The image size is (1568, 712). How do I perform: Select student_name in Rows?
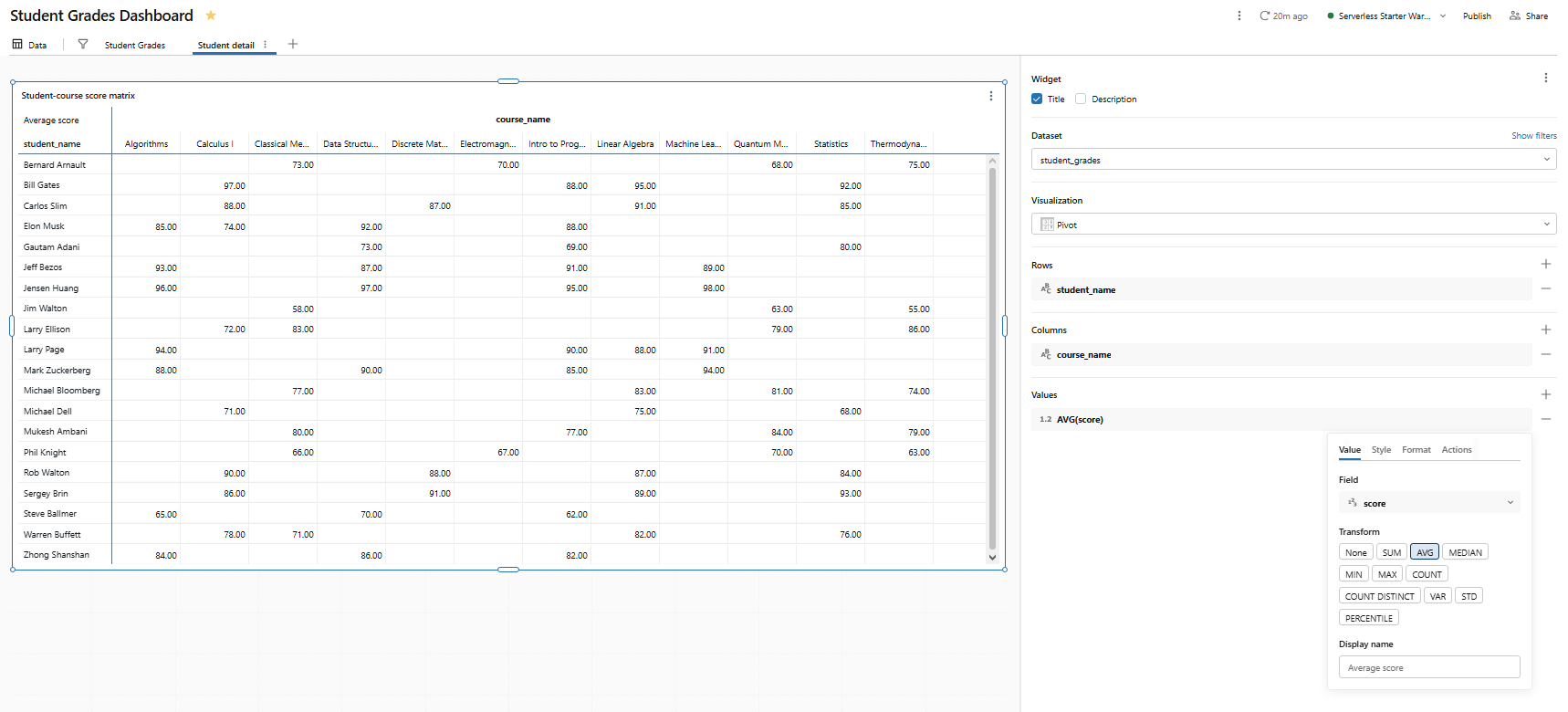(1281, 289)
